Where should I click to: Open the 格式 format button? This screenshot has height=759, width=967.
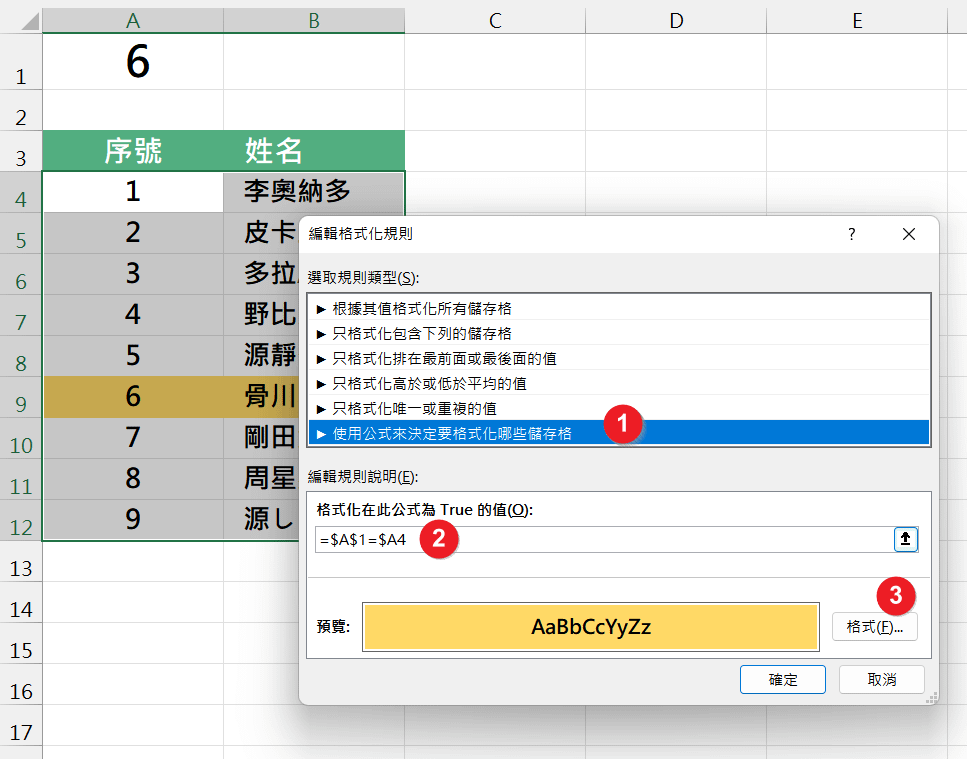[874, 627]
